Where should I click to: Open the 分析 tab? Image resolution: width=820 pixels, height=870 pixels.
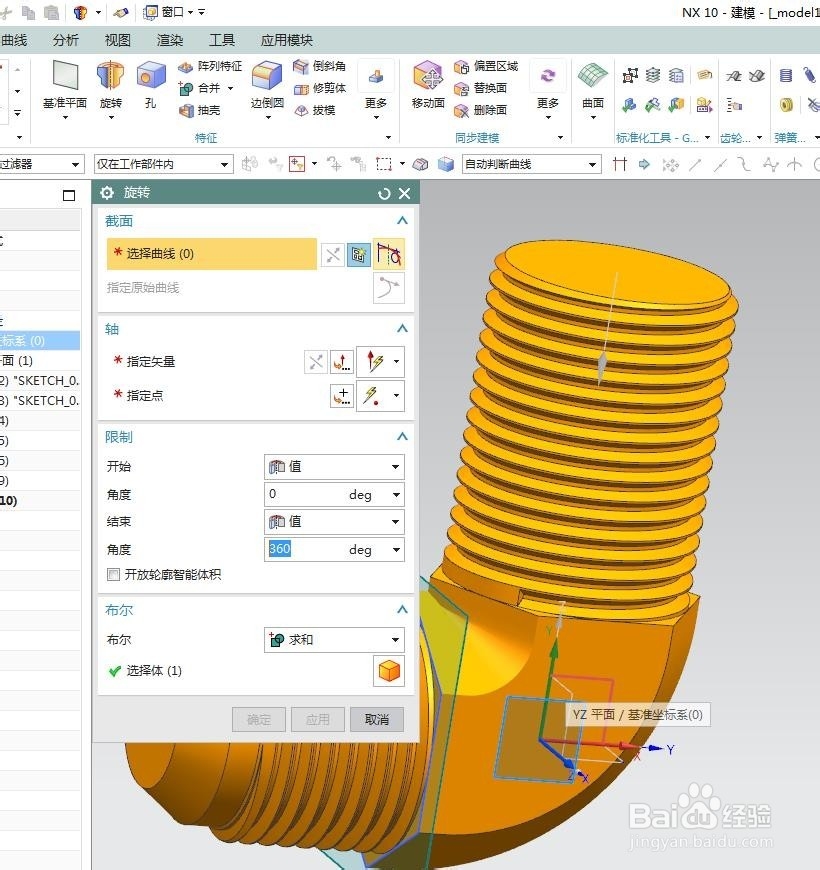tap(65, 40)
